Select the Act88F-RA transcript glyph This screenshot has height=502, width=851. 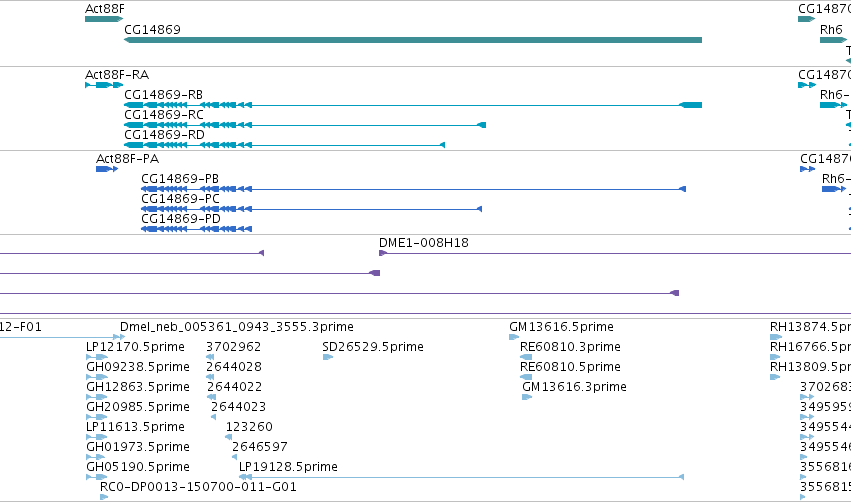click(104, 85)
